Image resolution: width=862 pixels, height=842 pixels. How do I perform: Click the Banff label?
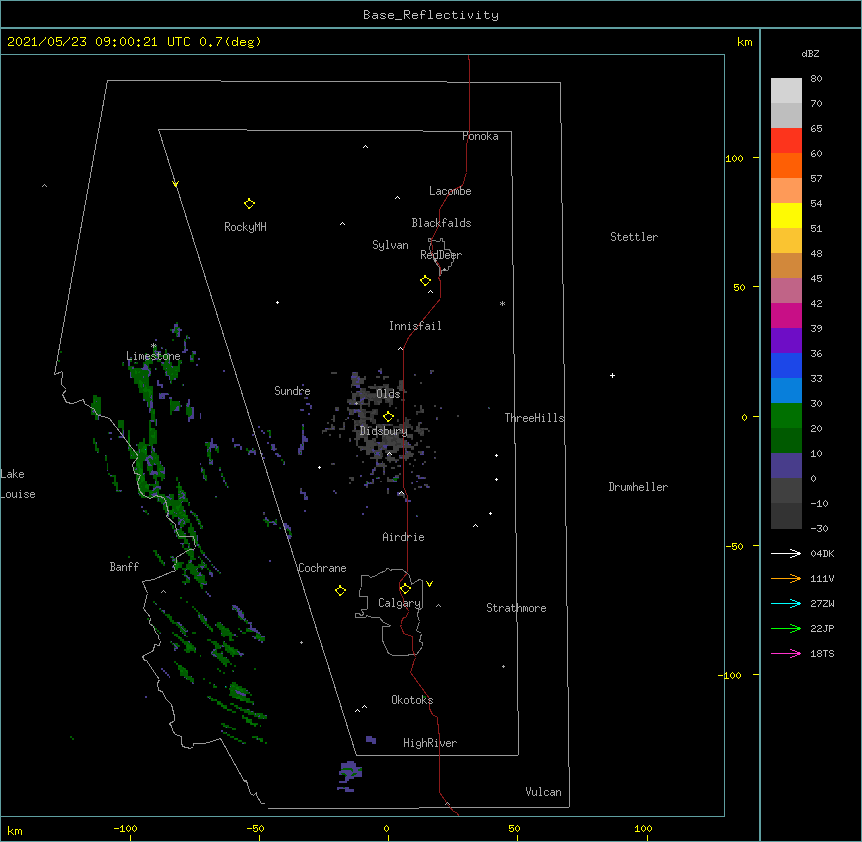coord(124,567)
